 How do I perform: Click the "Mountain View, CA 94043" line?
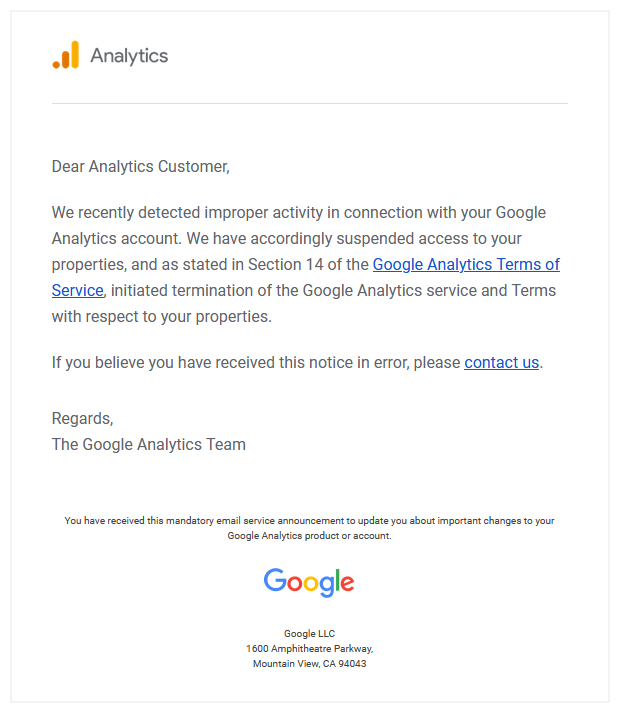(309, 664)
